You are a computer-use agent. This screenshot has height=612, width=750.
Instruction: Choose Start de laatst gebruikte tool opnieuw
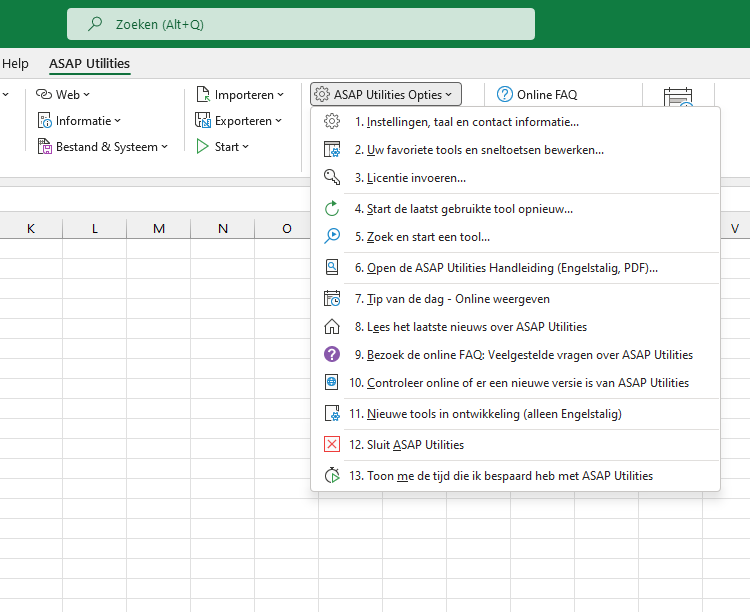pyautogui.click(x=515, y=209)
